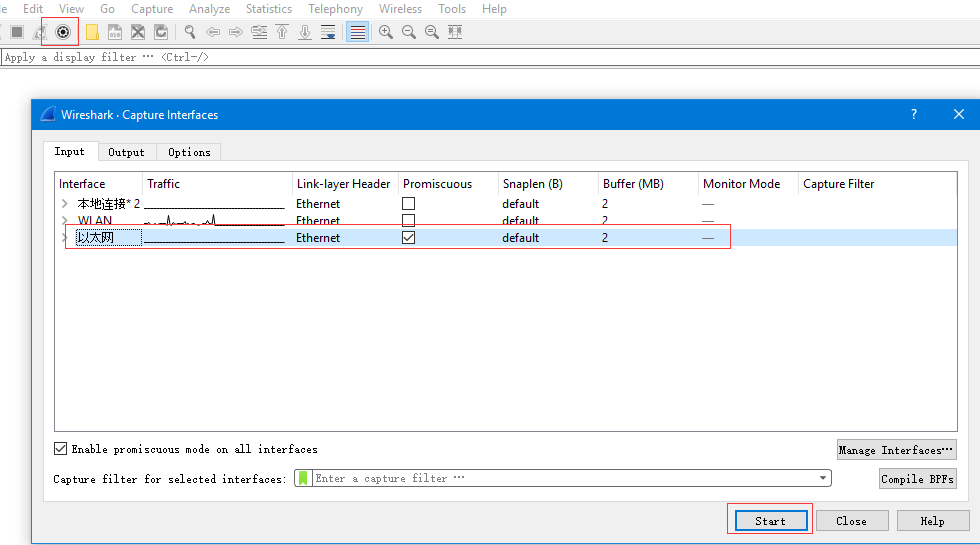980x545 pixels.
Task: Expand the WLAN interface row
Action: (x=64, y=220)
